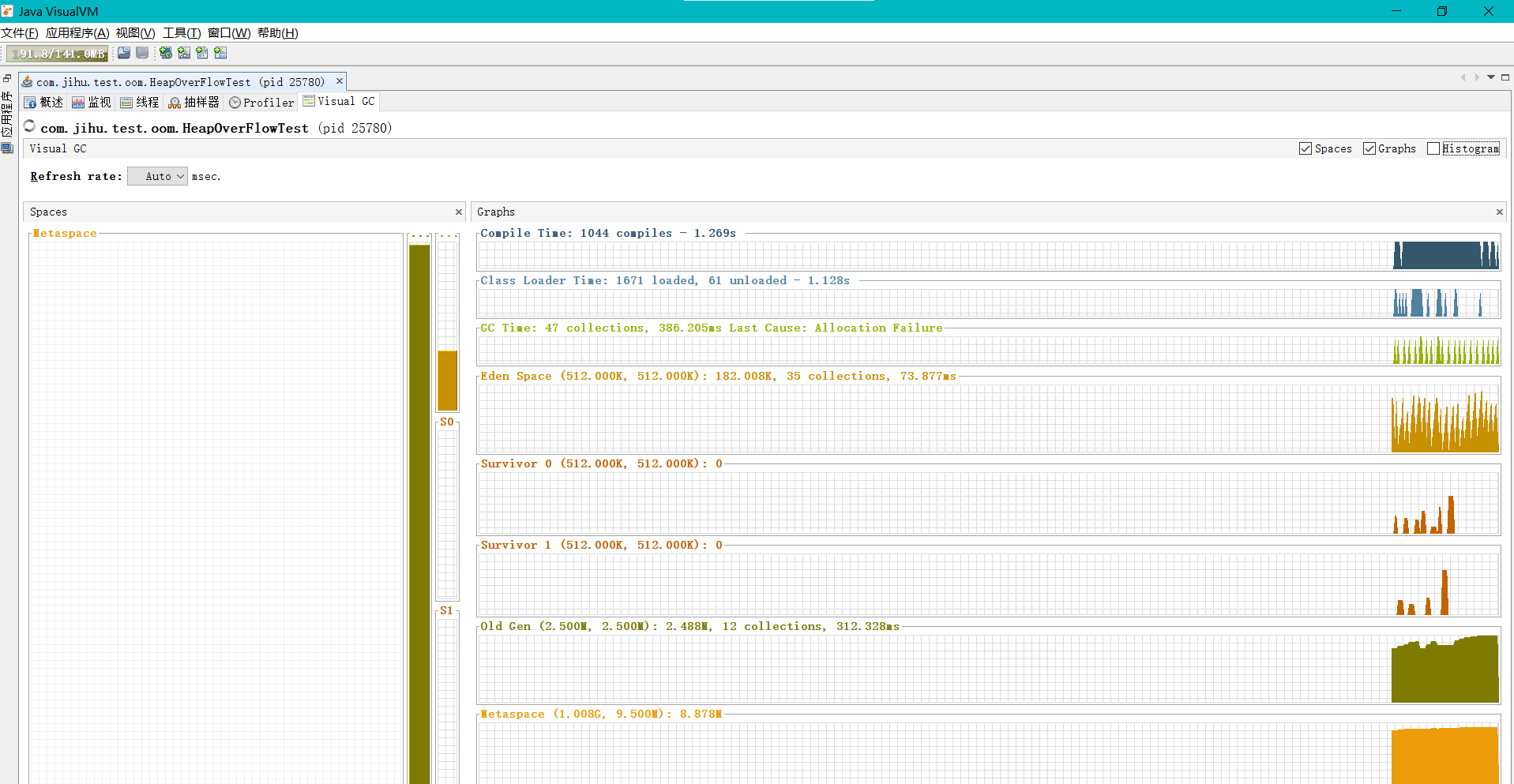The height and width of the screenshot is (784, 1514).
Task: Switch to the Profiler tab
Action: point(261,102)
